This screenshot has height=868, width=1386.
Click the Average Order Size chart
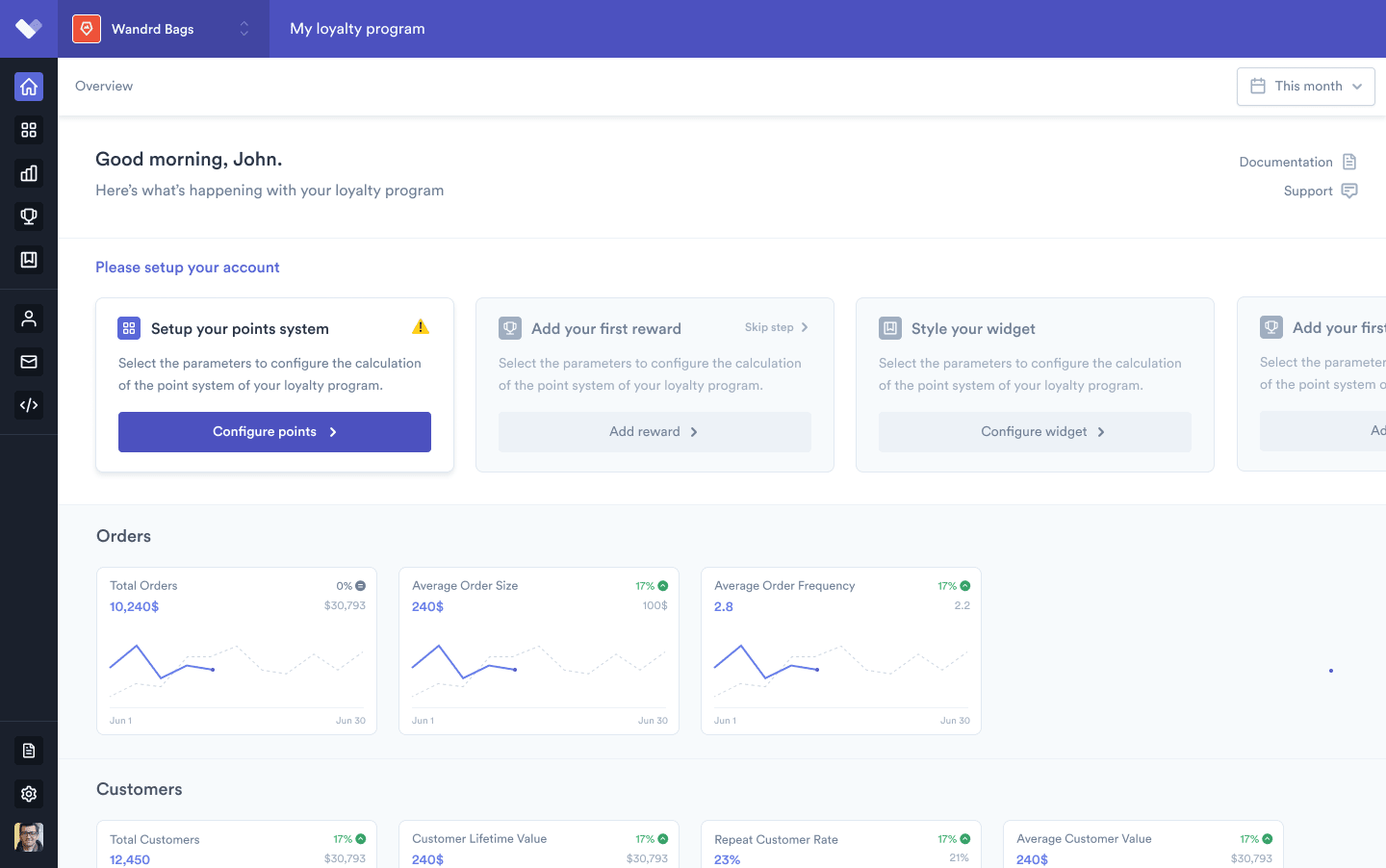[539, 672]
